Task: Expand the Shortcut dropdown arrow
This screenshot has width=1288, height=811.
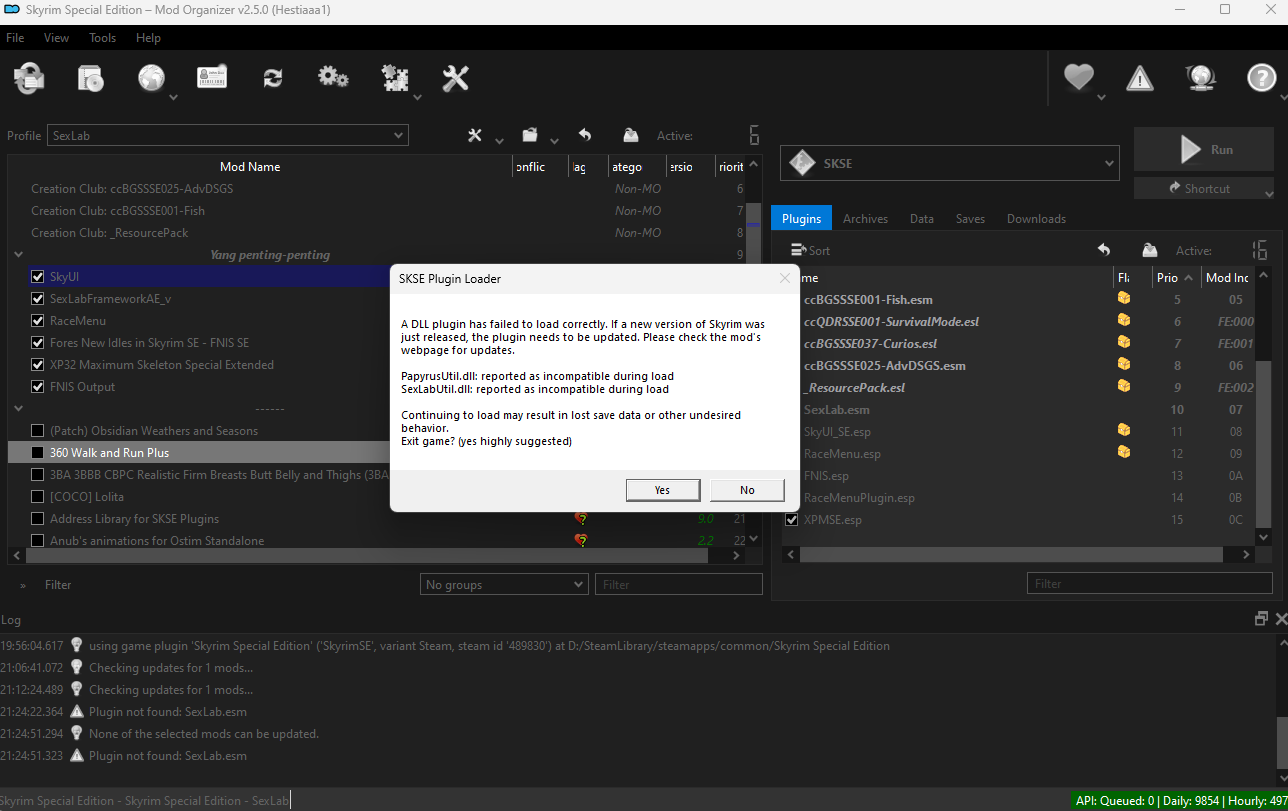Action: pyautogui.click(x=1269, y=193)
